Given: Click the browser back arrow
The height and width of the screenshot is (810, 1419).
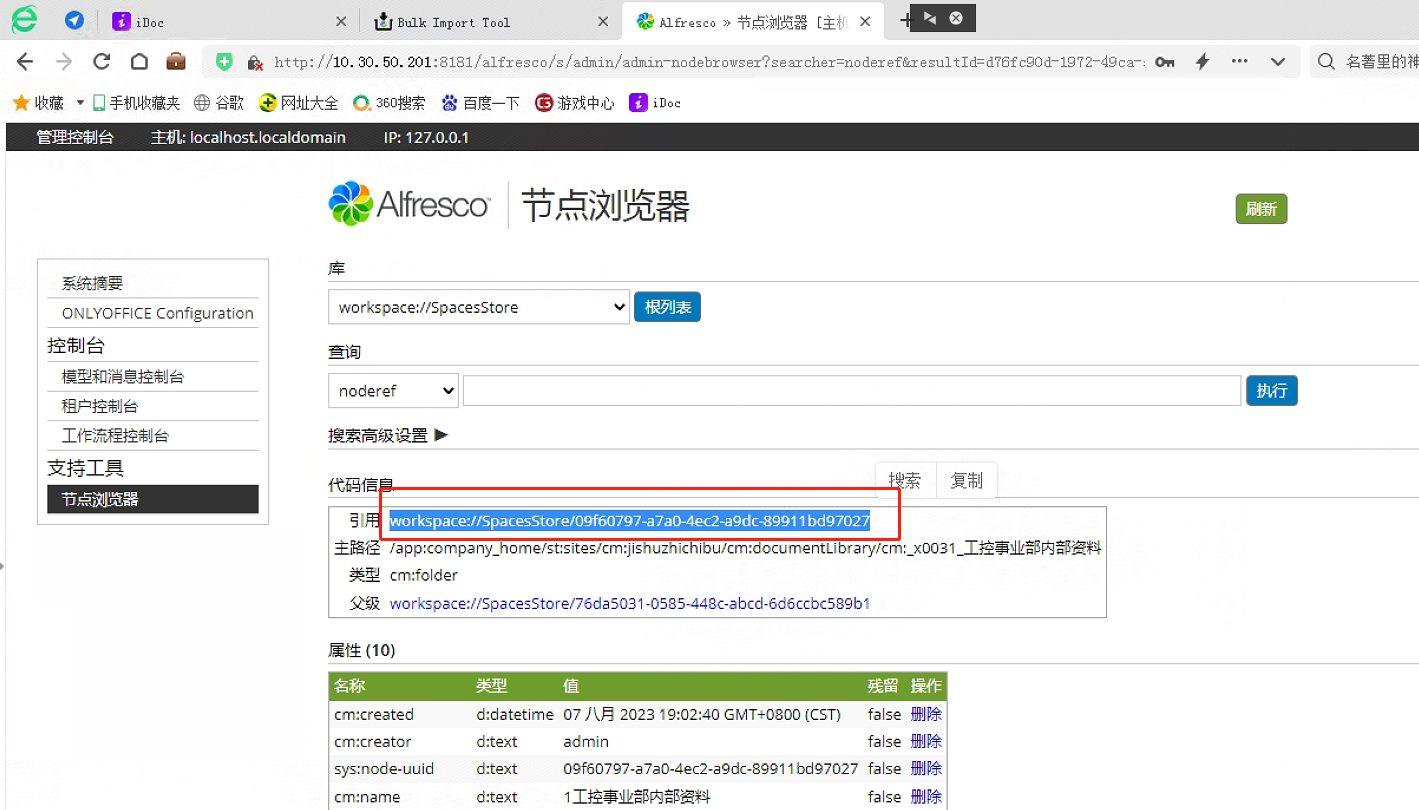Looking at the screenshot, I should pos(25,62).
